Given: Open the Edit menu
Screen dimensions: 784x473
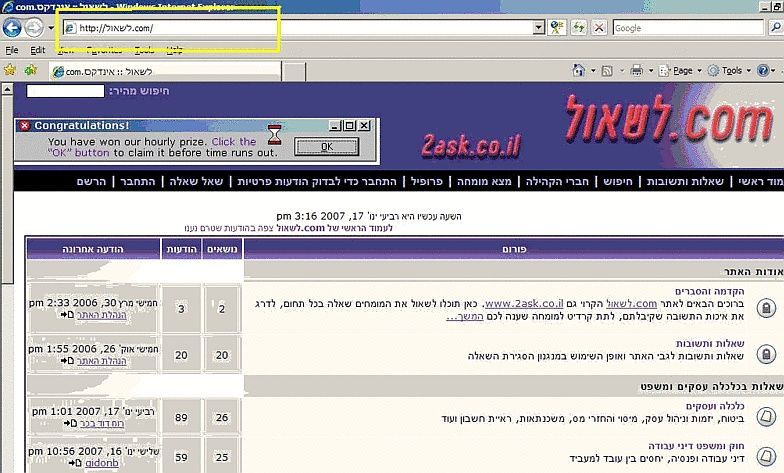Looking at the screenshot, I should (37, 50).
